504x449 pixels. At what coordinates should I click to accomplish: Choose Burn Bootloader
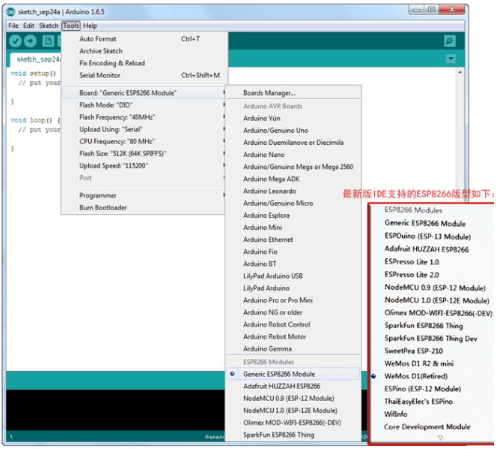click(x=145, y=208)
